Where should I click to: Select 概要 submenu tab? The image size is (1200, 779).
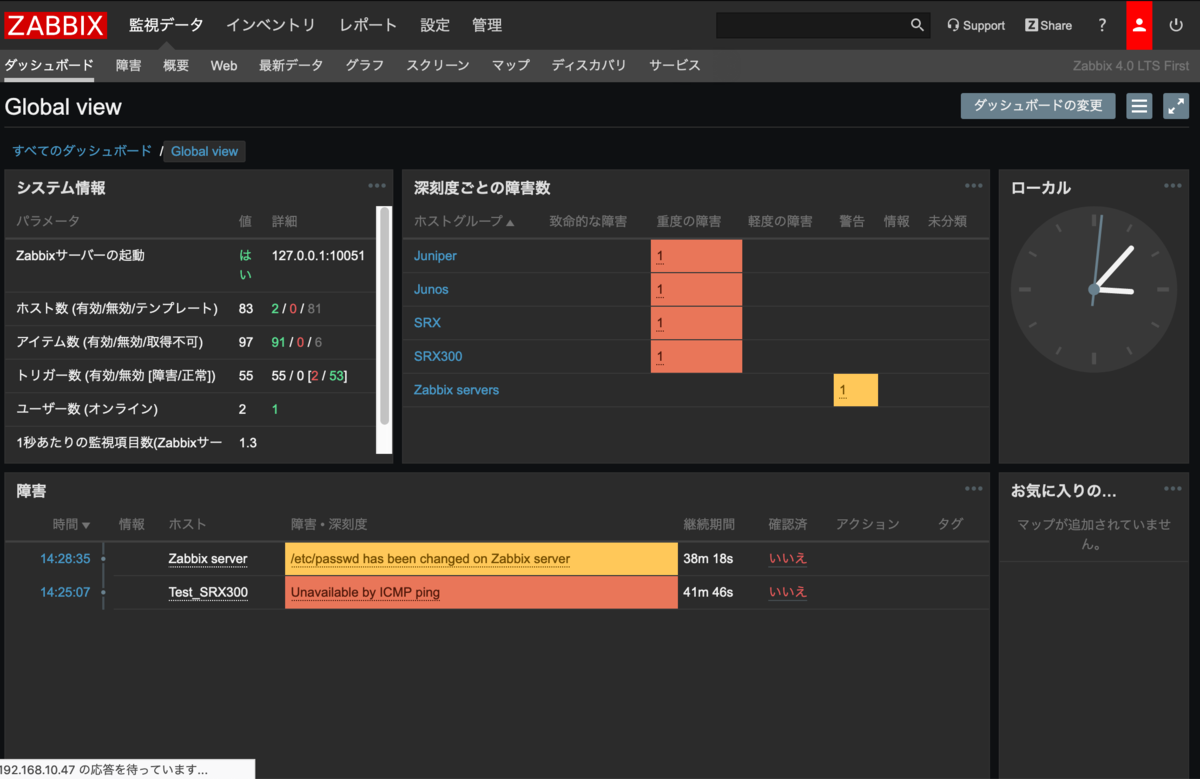click(176, 65)
